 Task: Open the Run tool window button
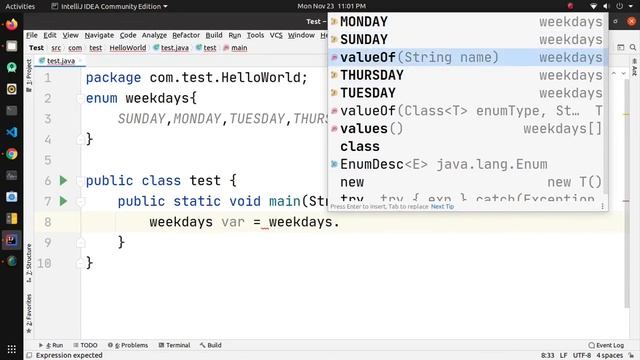click(51, 345)
